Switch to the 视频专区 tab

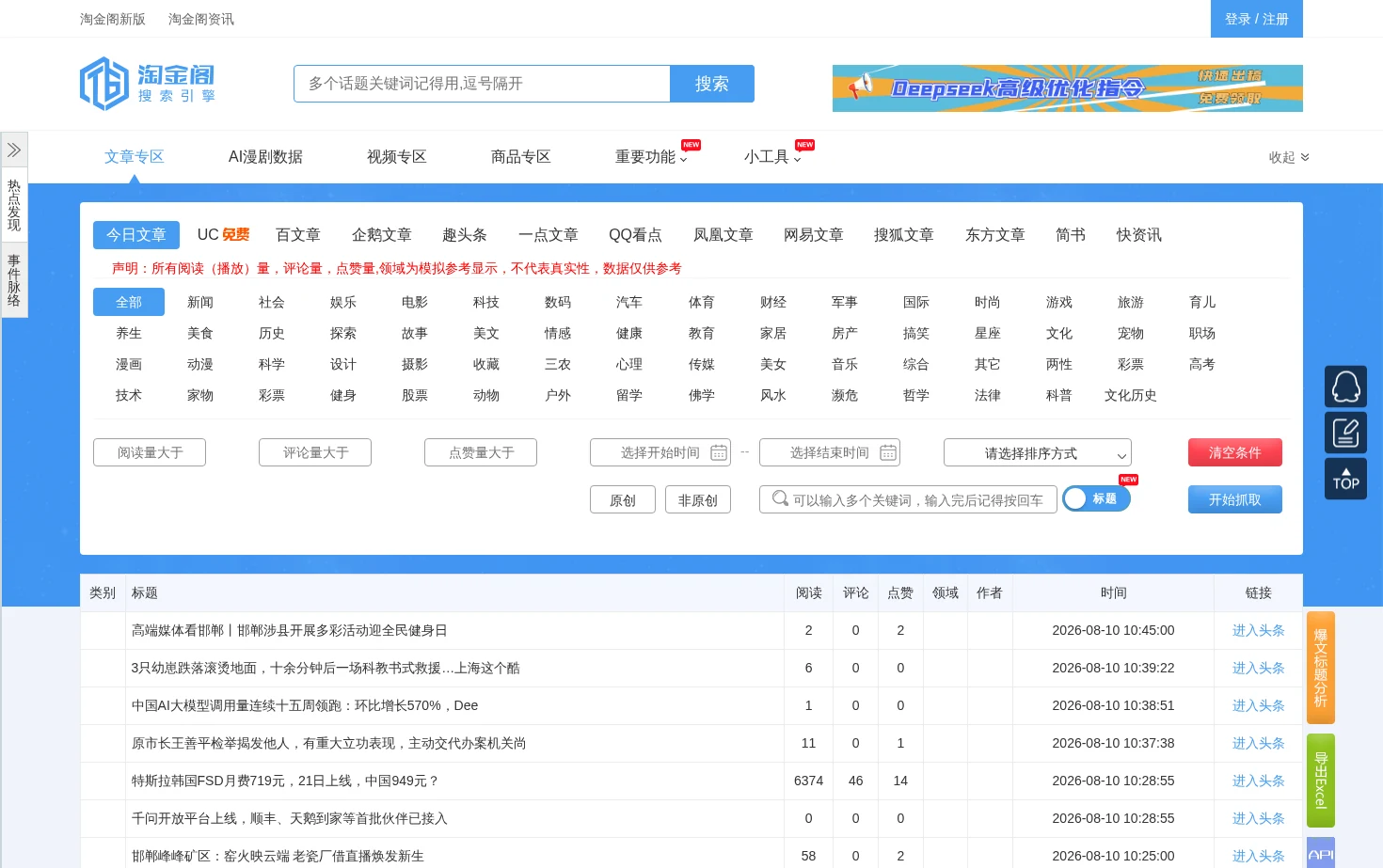[397, 157]
